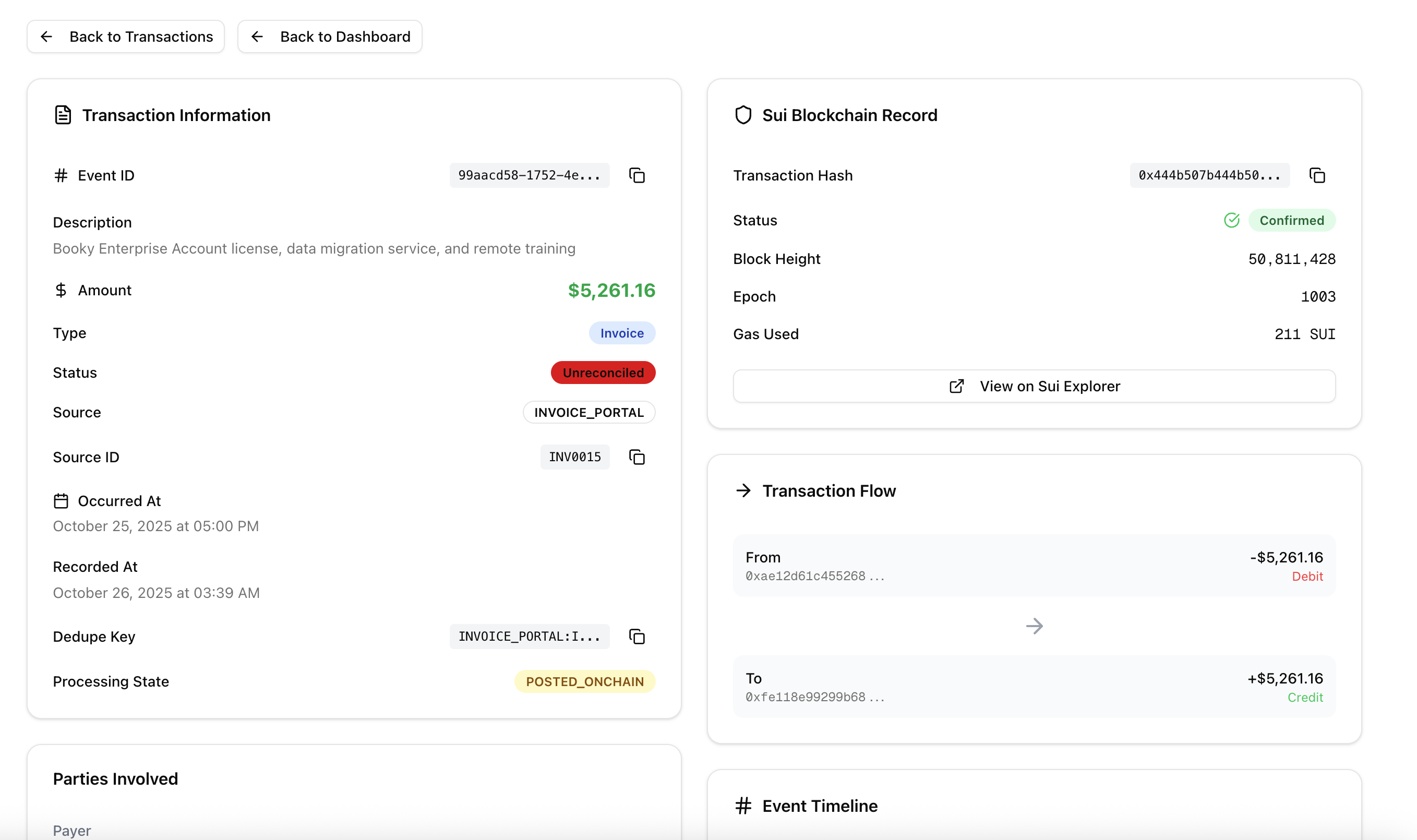Click the INVOICE_PORTAL source tag

tap(589, 412)
